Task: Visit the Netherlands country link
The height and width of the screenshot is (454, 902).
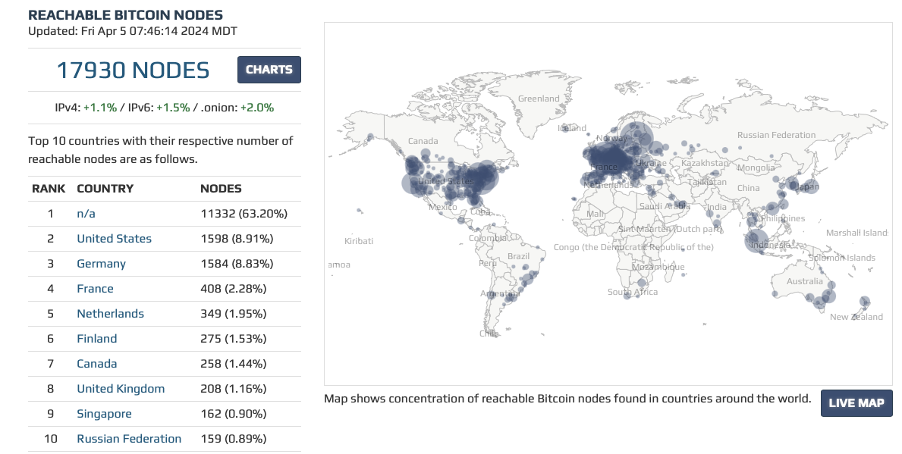Action: 110,314
